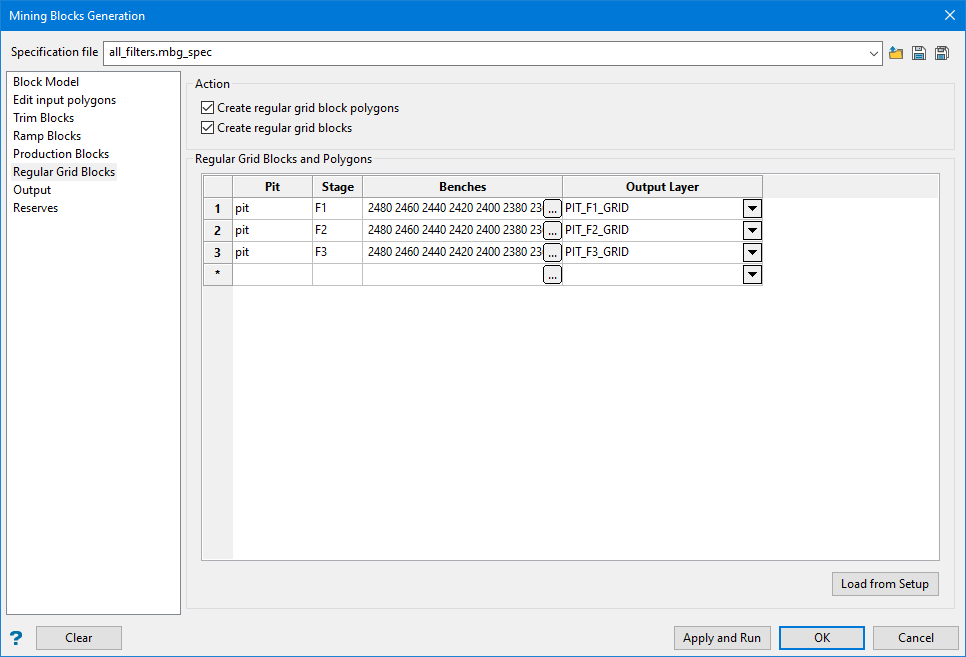
Task: Click the open specification file folder icon
Action: coord(896,53)
